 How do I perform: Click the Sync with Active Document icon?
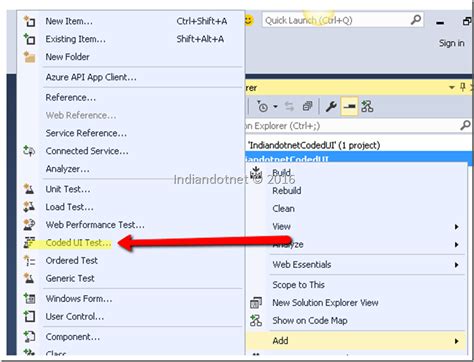click(289, 107)
